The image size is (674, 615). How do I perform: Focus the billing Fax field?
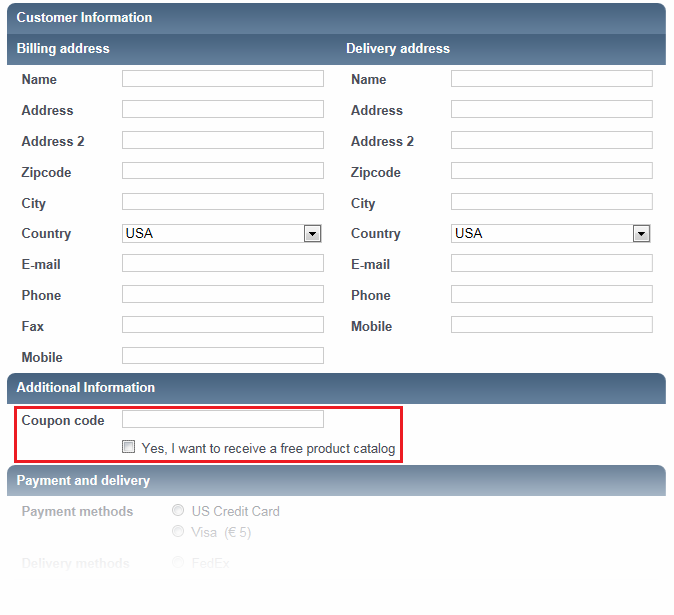click(x=222, y=326)
